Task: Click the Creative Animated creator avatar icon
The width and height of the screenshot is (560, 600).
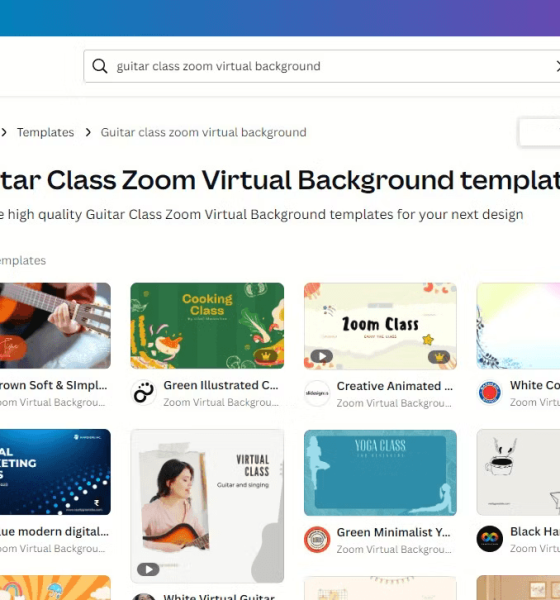Action: pyautogui.click(x=317, y=393)
